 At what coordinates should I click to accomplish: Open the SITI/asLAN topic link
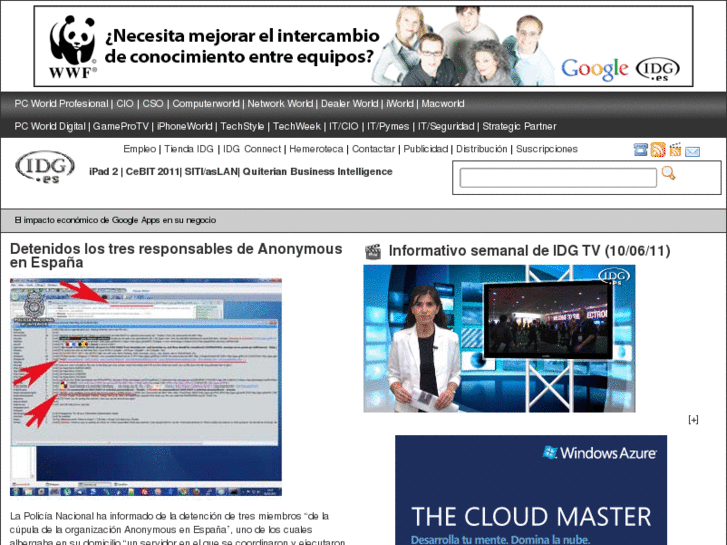pos(211,172)
